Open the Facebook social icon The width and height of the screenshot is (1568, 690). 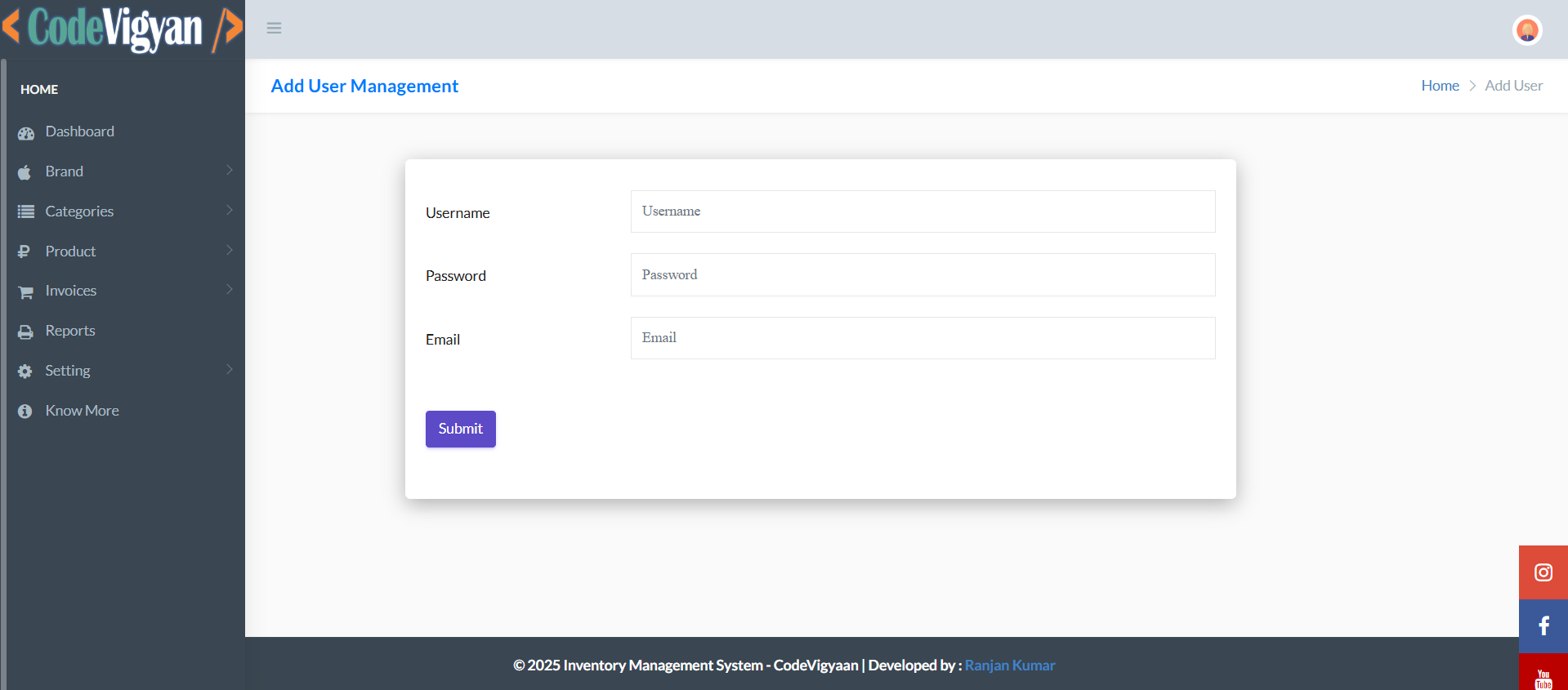tap(1543, 626)
